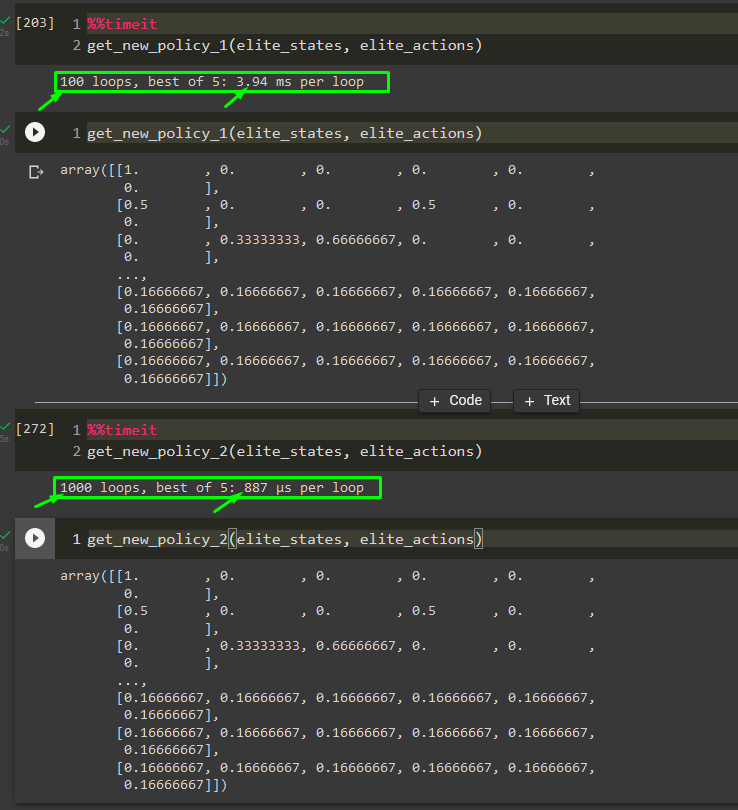
Task: Click the 3.94 ms per loop timing output
Action: tap(222, 81)
